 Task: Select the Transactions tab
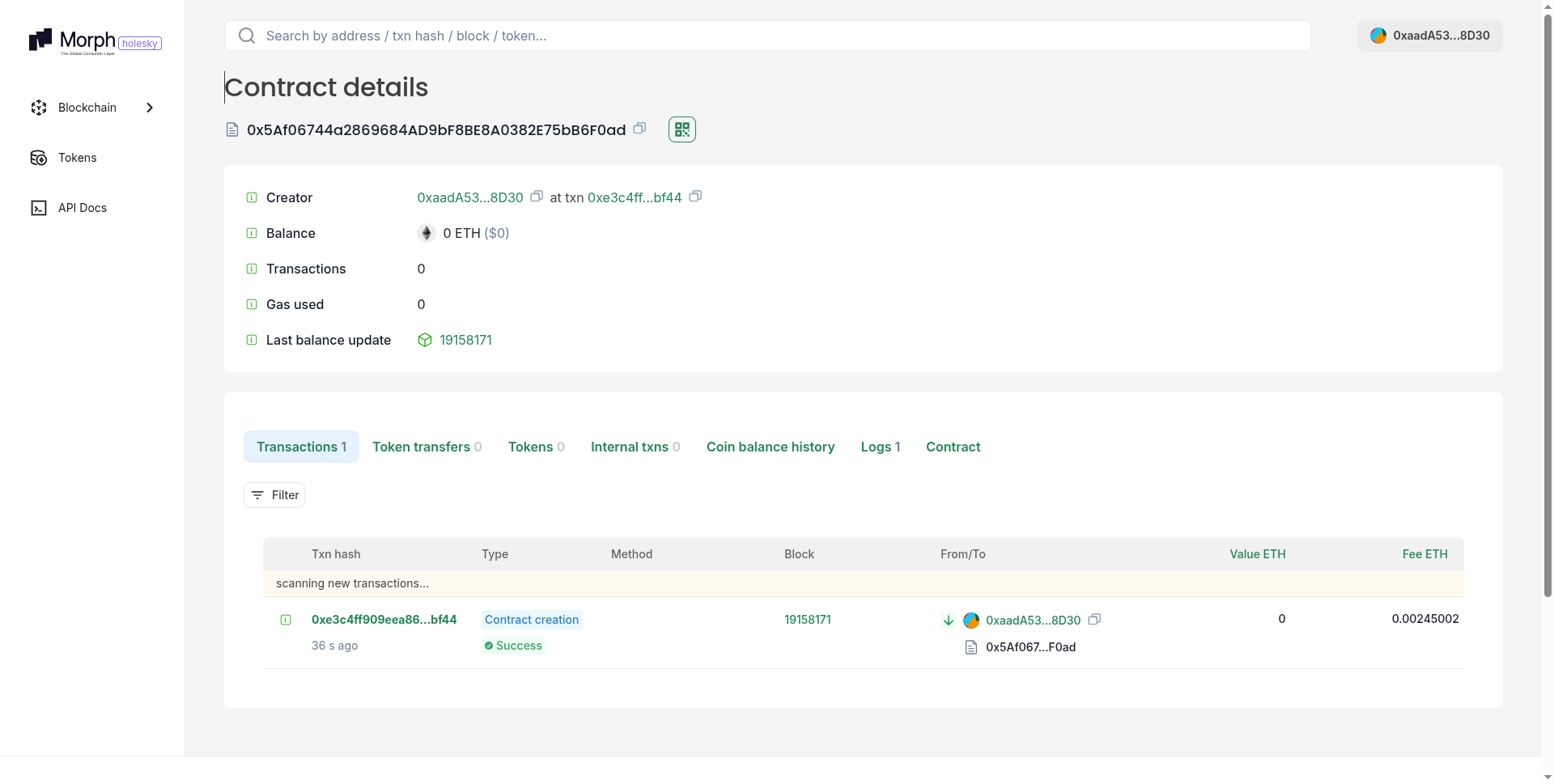click(301, 447)
